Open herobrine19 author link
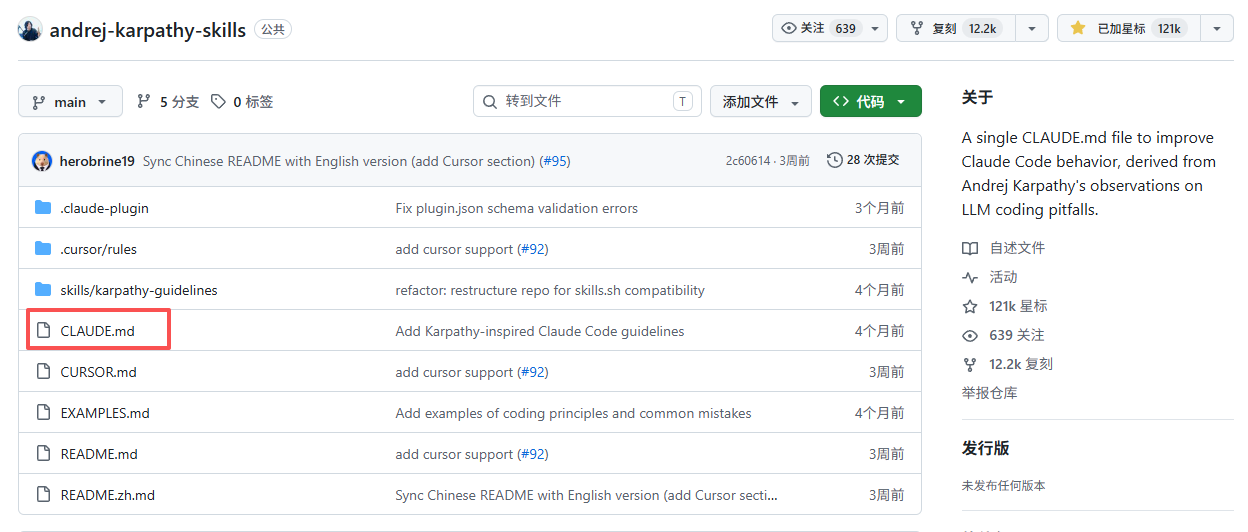This screenshot has height=532, width=1248. 97,161
